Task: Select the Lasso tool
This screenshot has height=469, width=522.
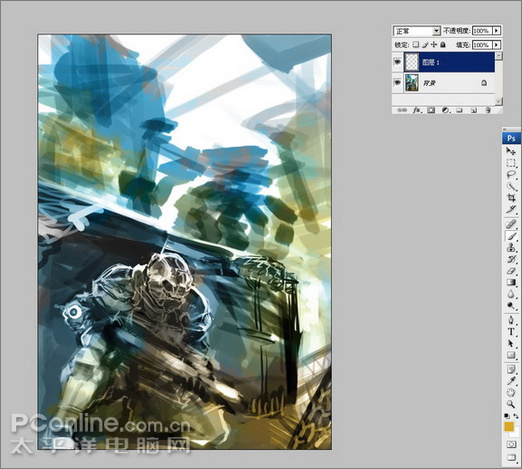Action: pos(511,175)
